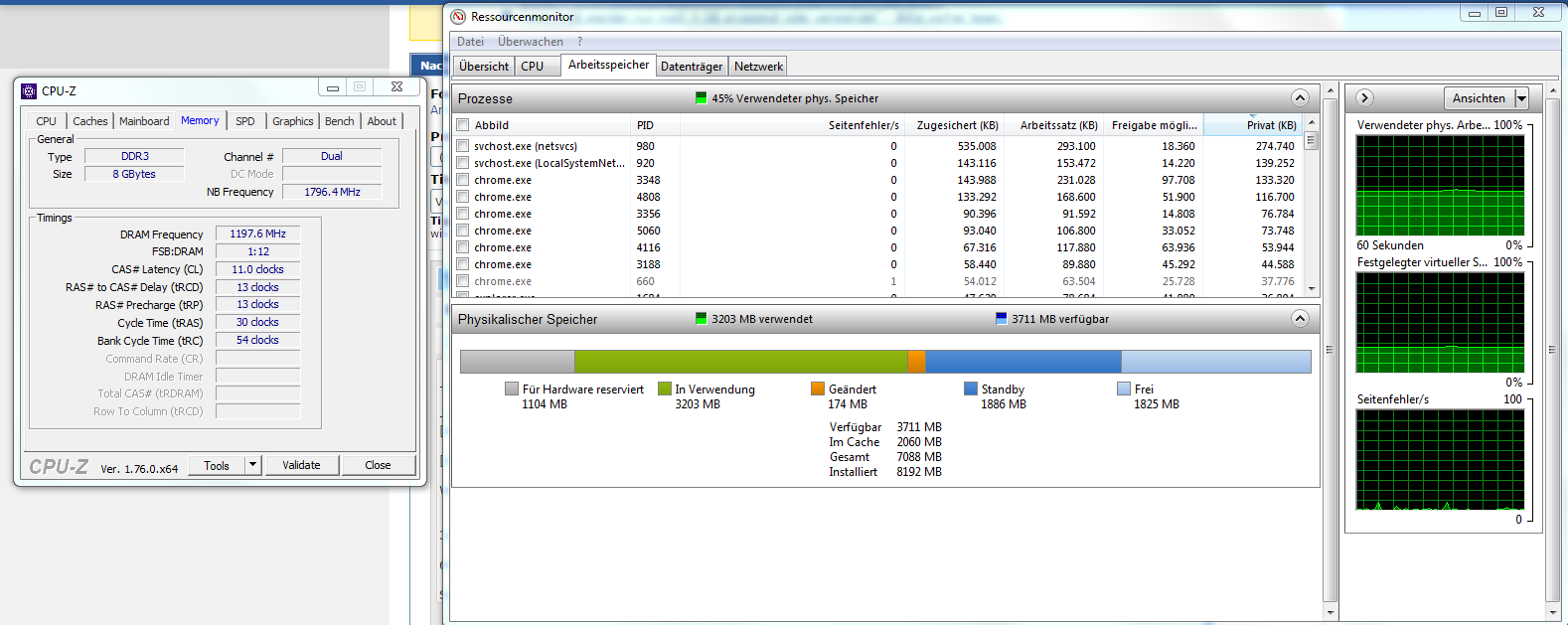Click green icon beside 3203 MB verwendet
Viewport: 1568px width, 625px height.
pyautogui.click(x=702, y=319)
